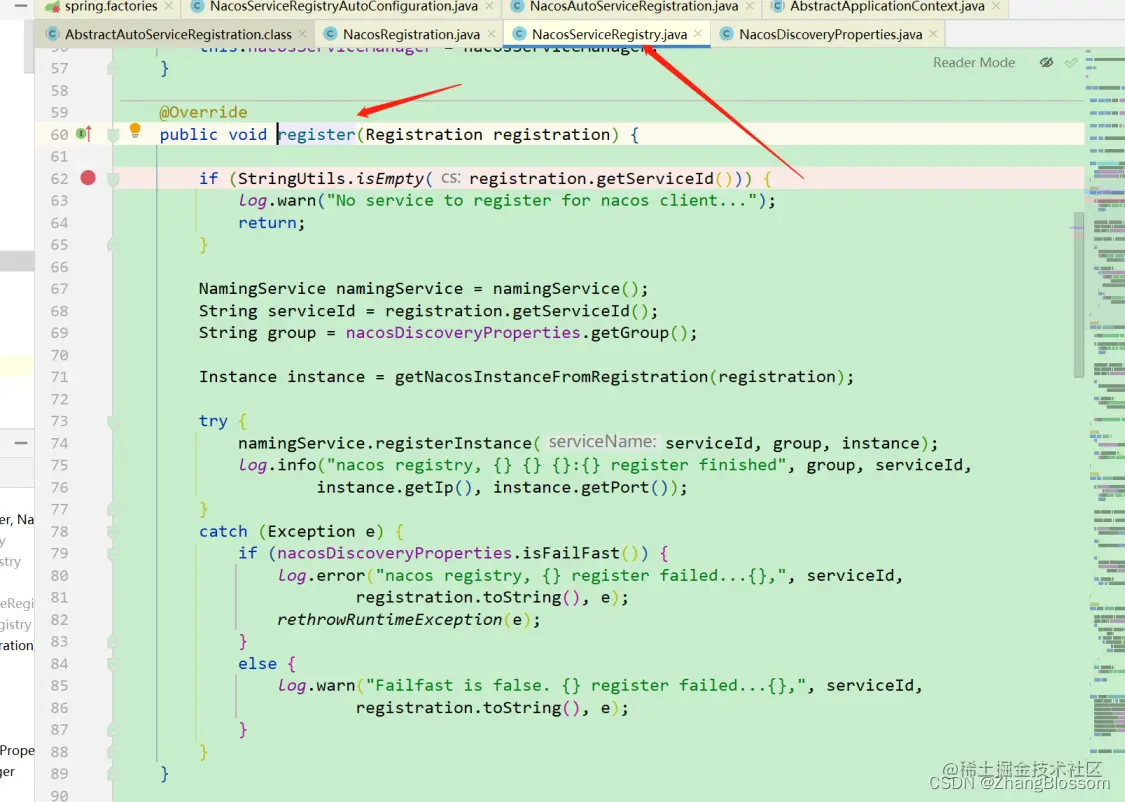Close the NacosRegistration.java tab
Viewport: 1125px width, 802px height.
pos(491,34)
